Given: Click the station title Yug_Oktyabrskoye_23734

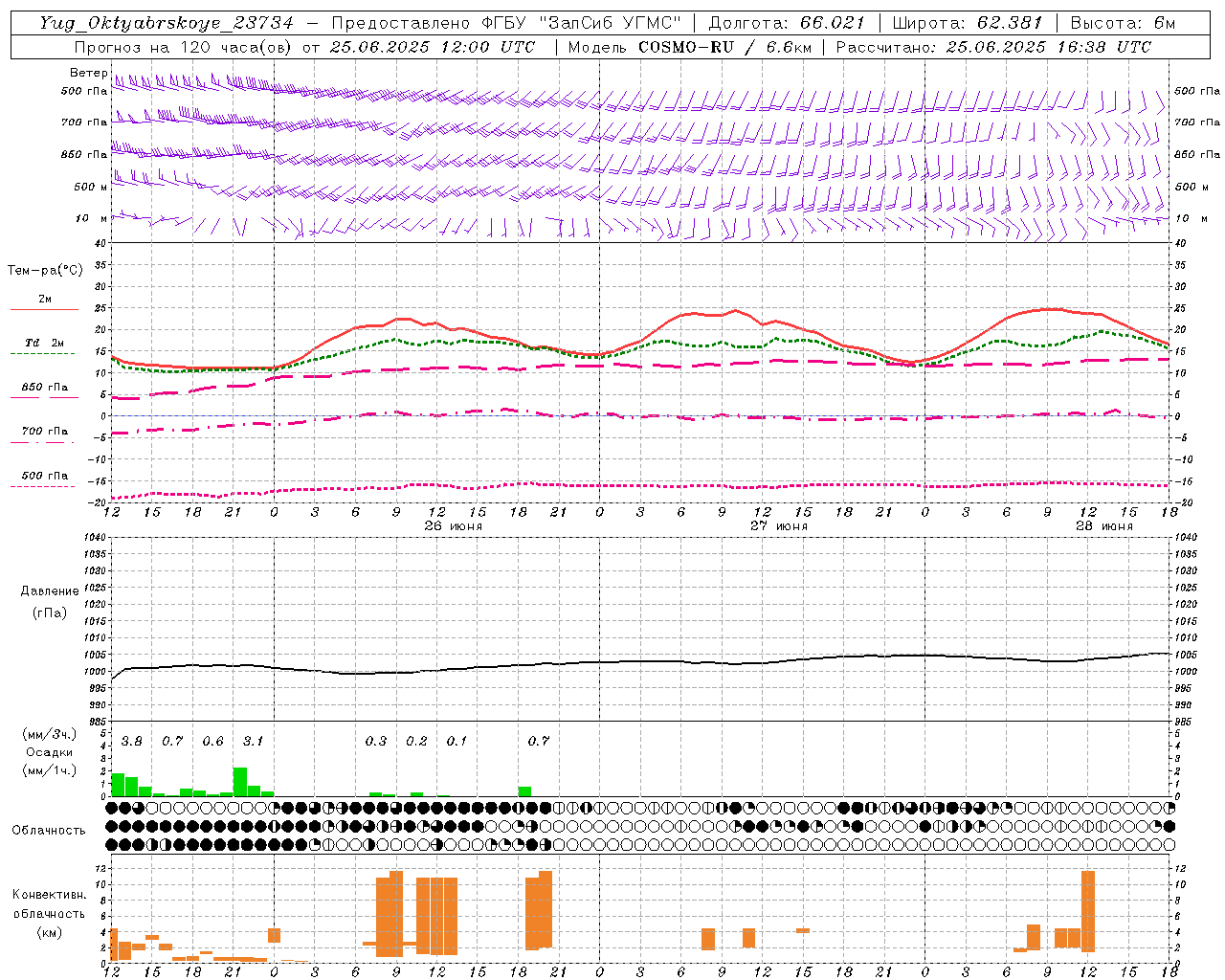Looking at the screenshot, I should click(x=167, y=23).
